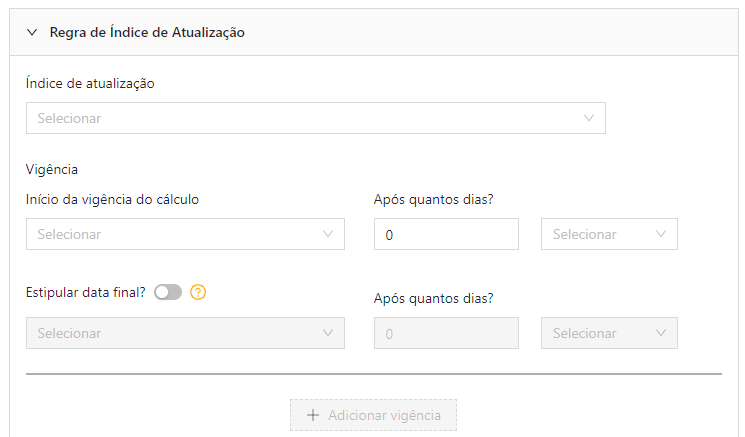Open the disabled final date Selecionar dropdown

point(185,333)
